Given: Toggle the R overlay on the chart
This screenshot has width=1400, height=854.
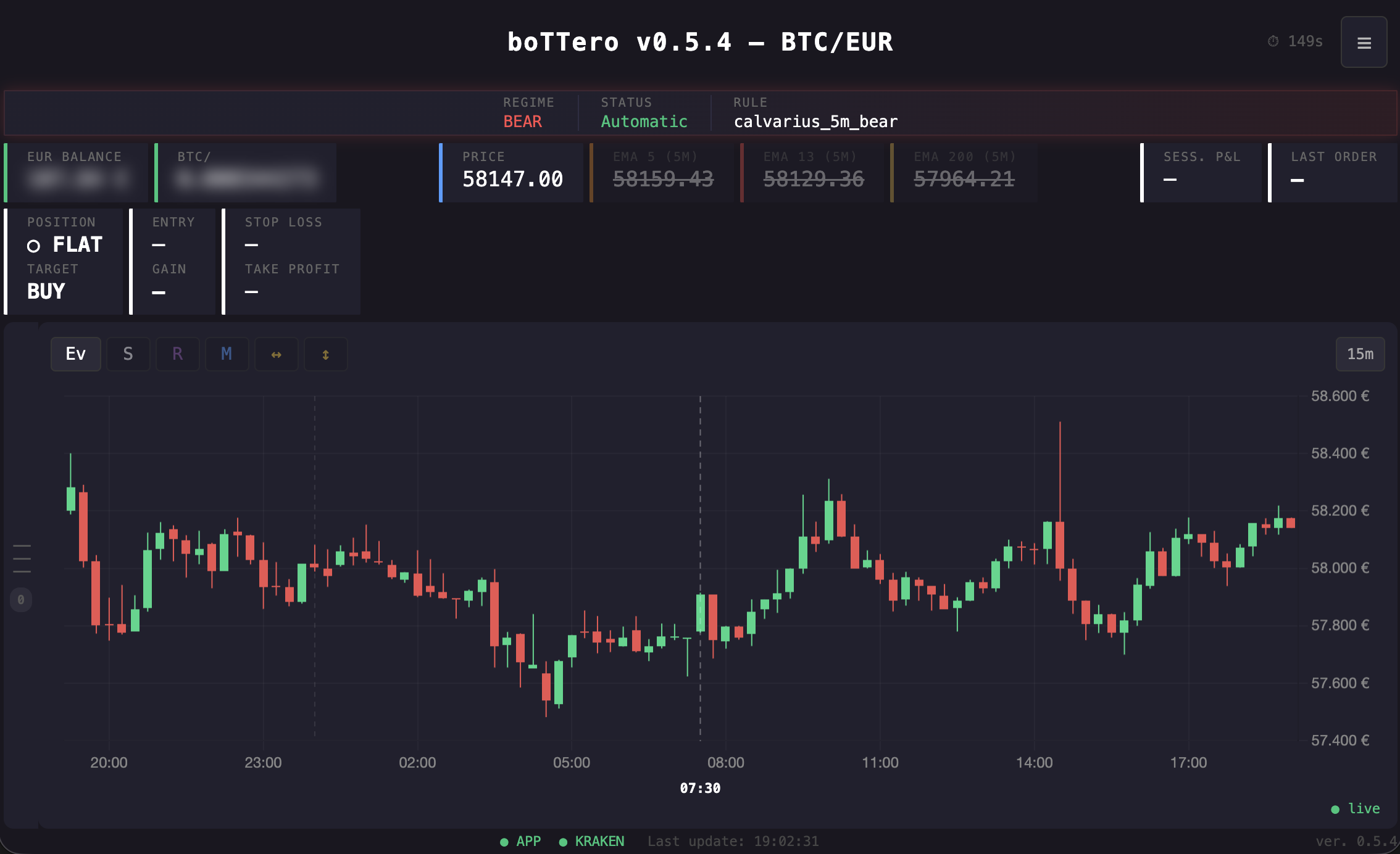Looking at the screenshot, I should coord(177,354).
